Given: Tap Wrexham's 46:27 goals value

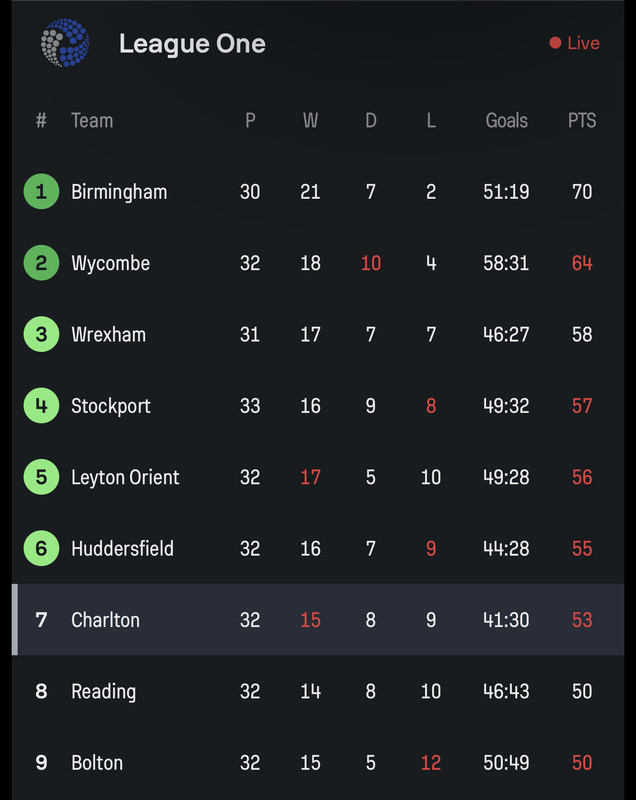Looking at the screenshot, I should [506, 335].
